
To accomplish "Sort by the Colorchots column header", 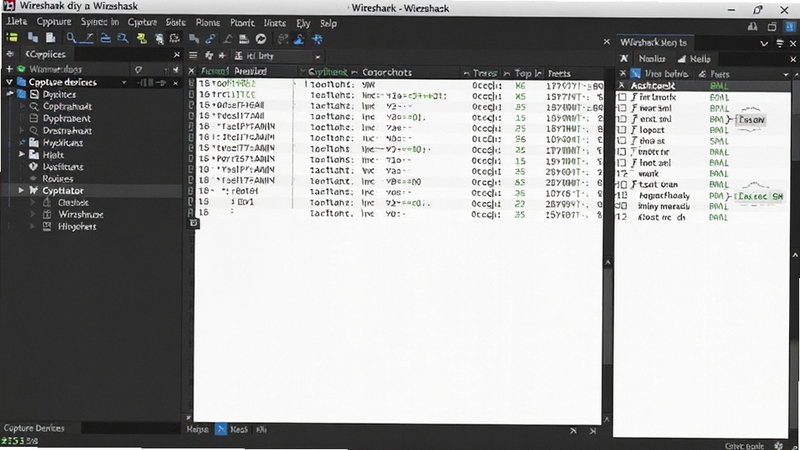I will 386,72.
